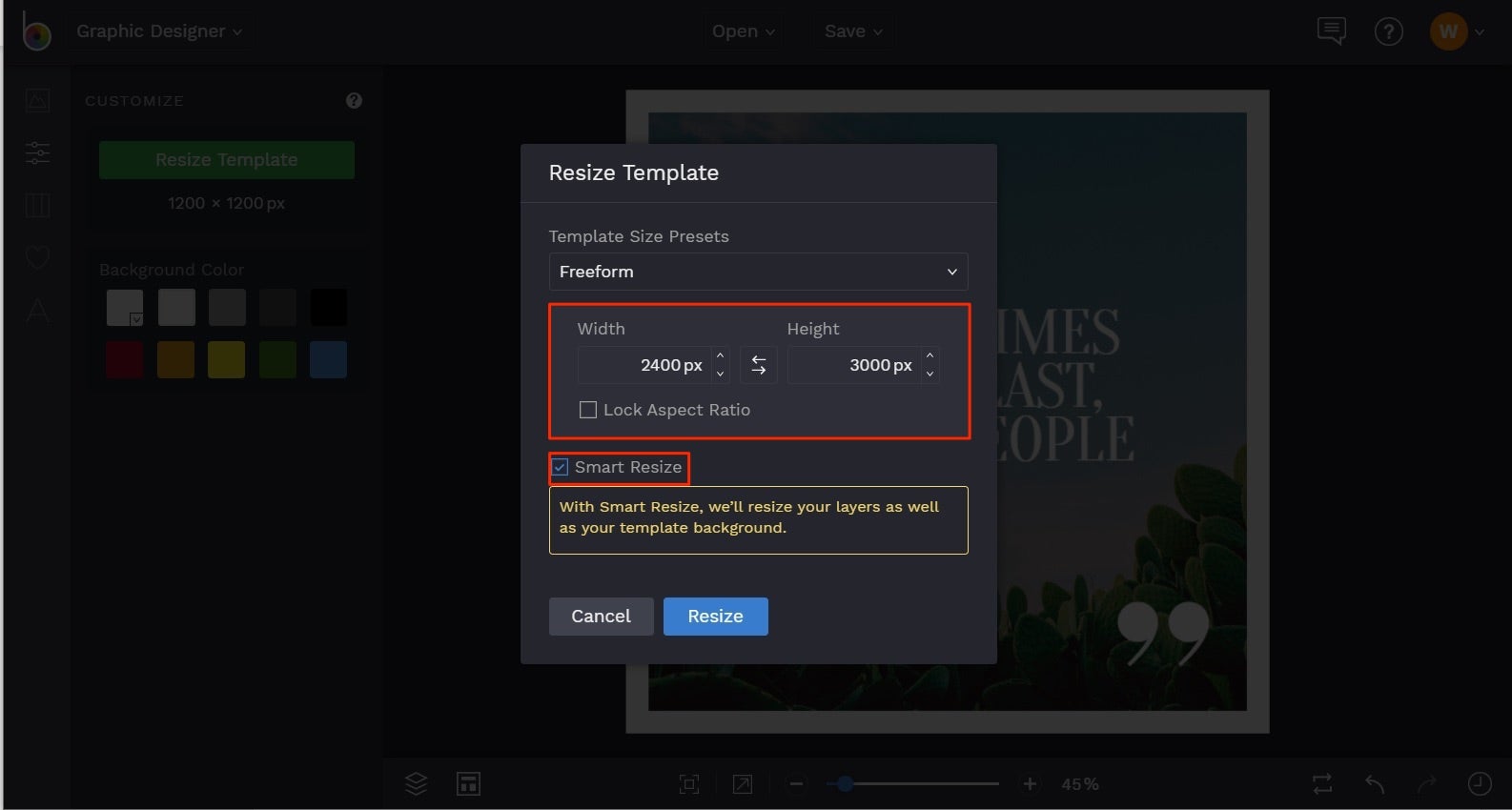Click the fit to screen icon
The image size is (1512, 810).
tap(688, 784)
